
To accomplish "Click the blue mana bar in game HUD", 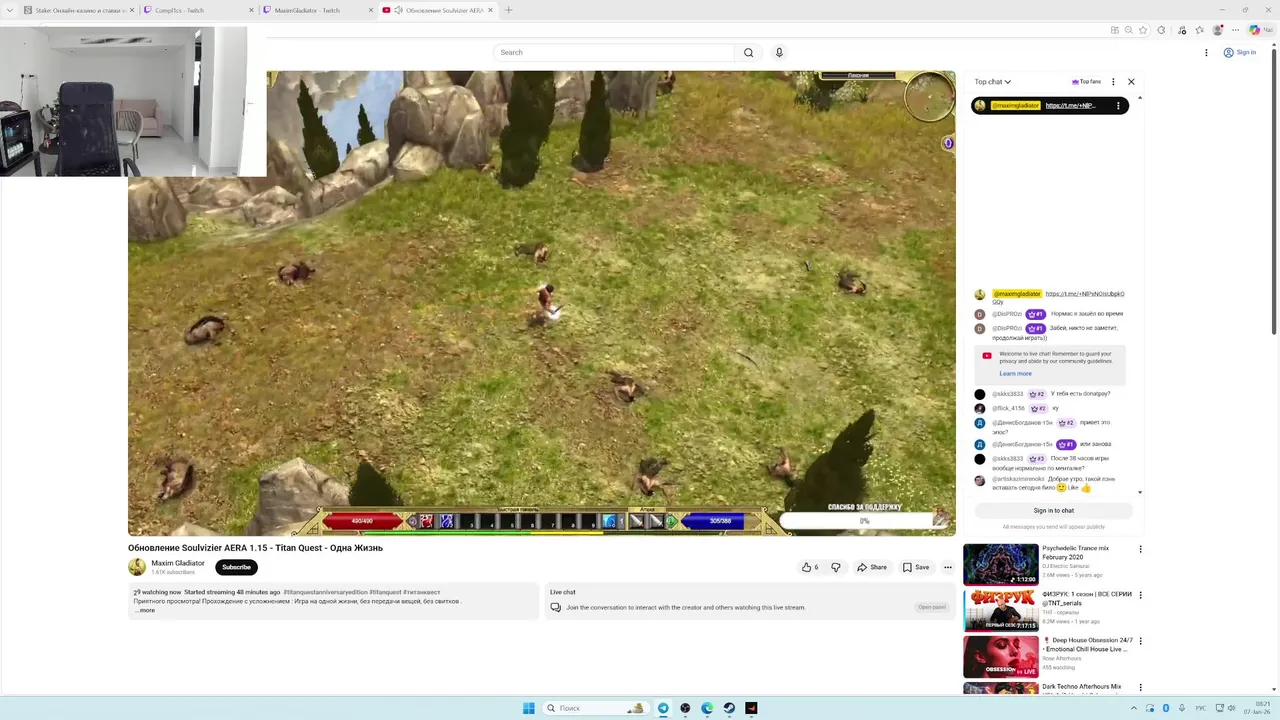I will click(712, 521).
